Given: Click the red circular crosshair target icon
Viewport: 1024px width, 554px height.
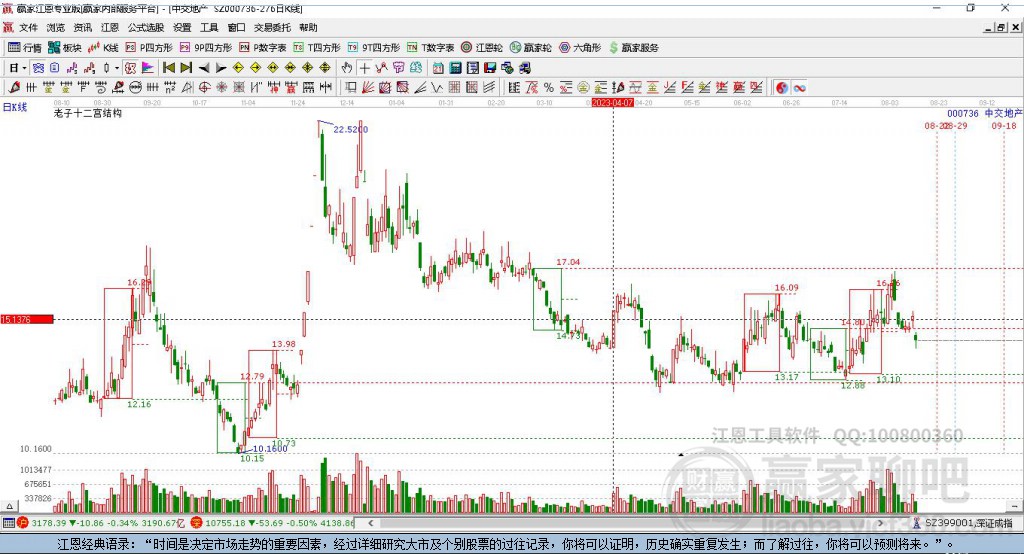Looking at the screenshot, I should point(204,88).
